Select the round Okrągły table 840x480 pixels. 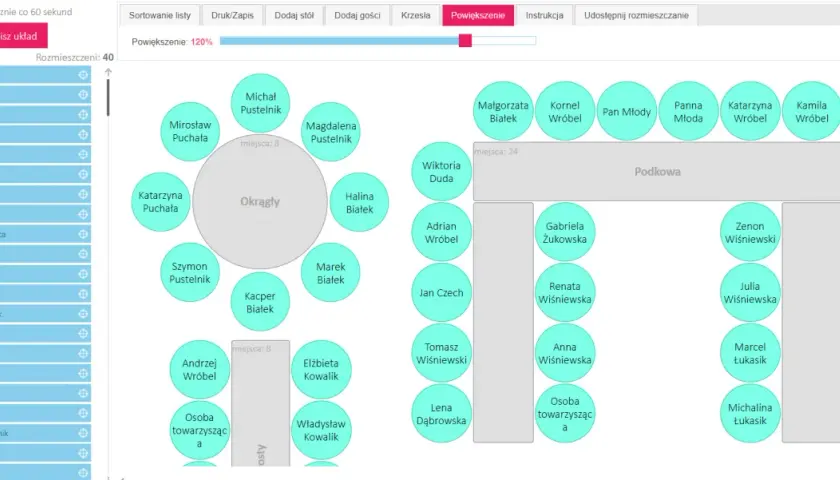click(260, 201)
